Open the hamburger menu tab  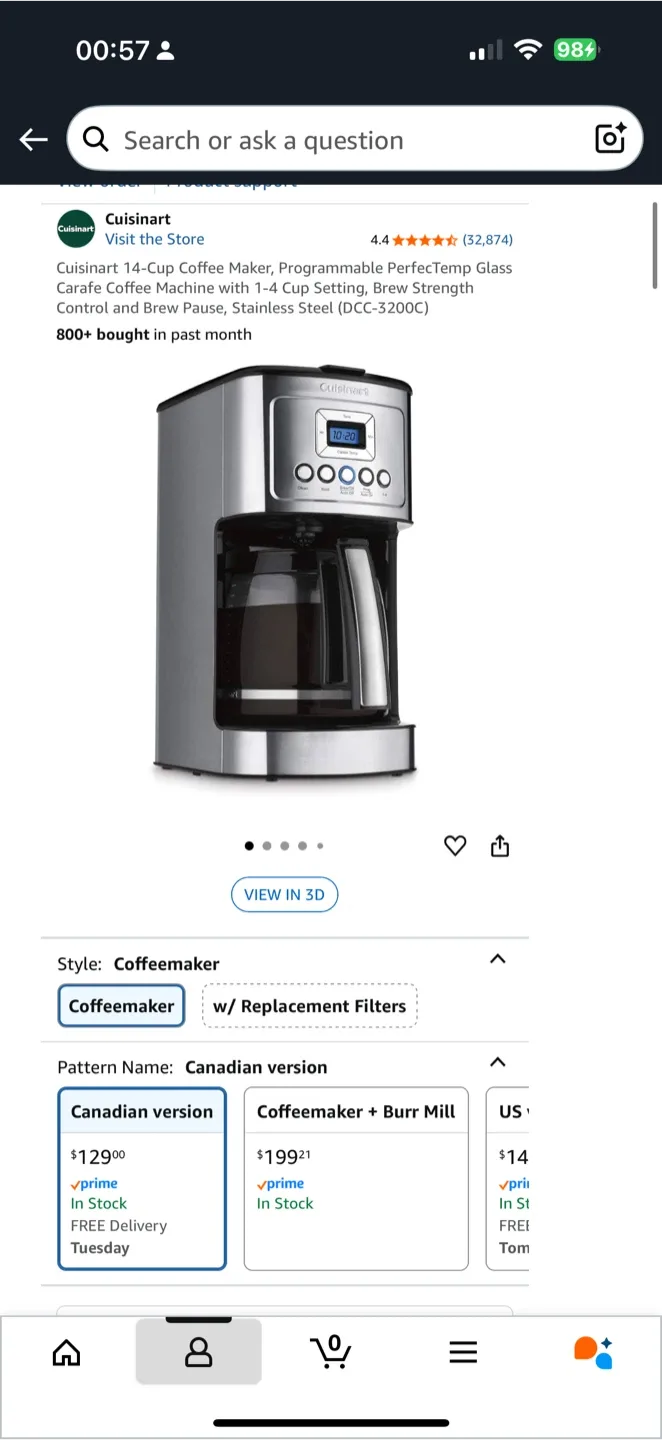click(463, 1353)
